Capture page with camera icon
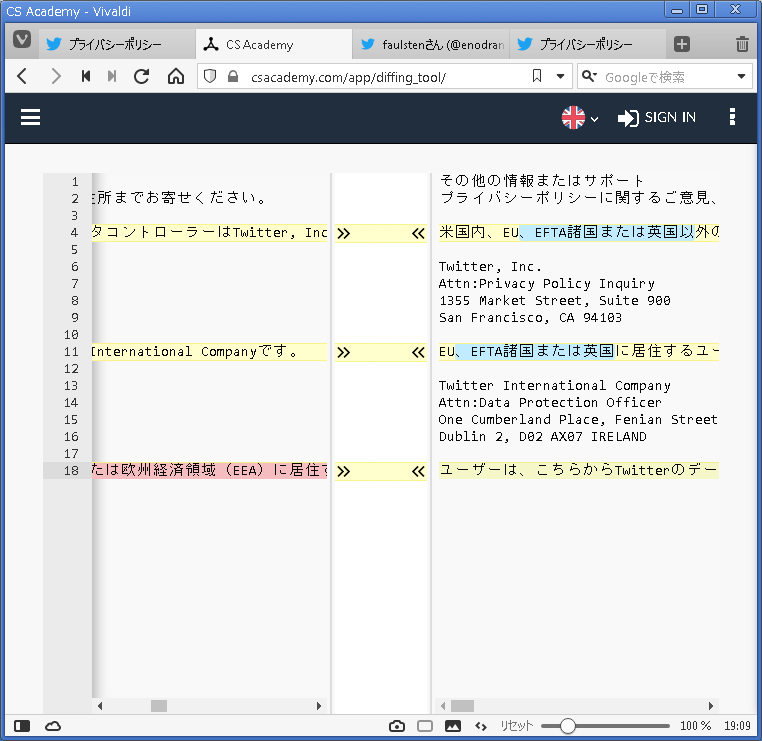Image resolution: width=762 pixels, height=741 pixels. click(x=397, y=726)
